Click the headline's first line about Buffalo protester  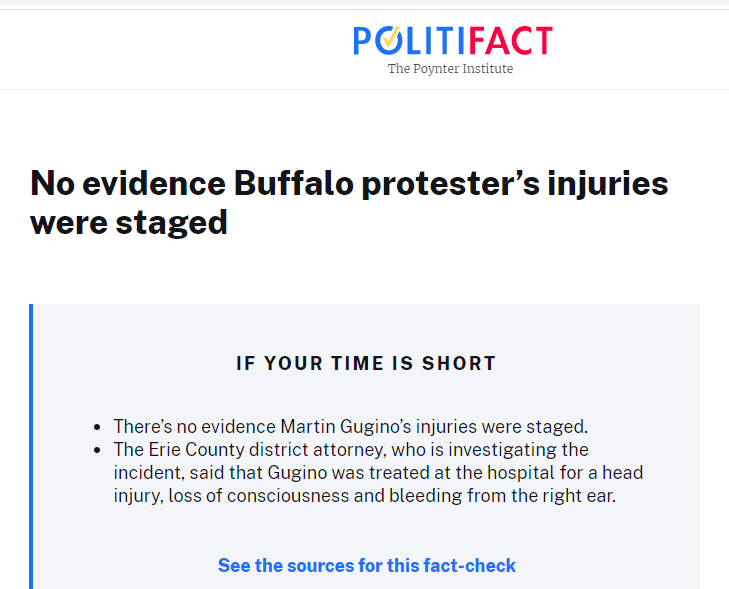[x=349, y=183]
